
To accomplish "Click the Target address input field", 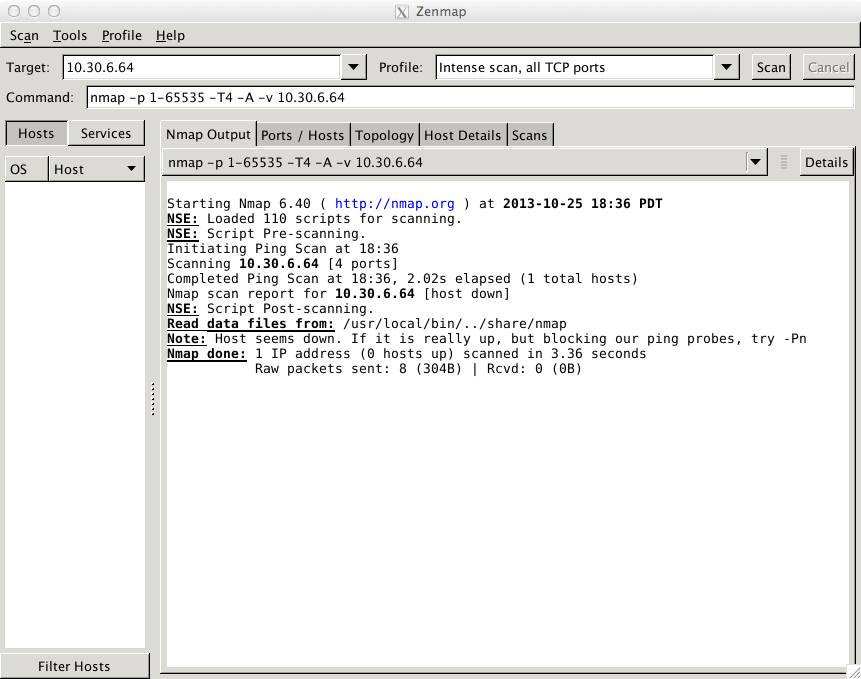I will 200,68.
